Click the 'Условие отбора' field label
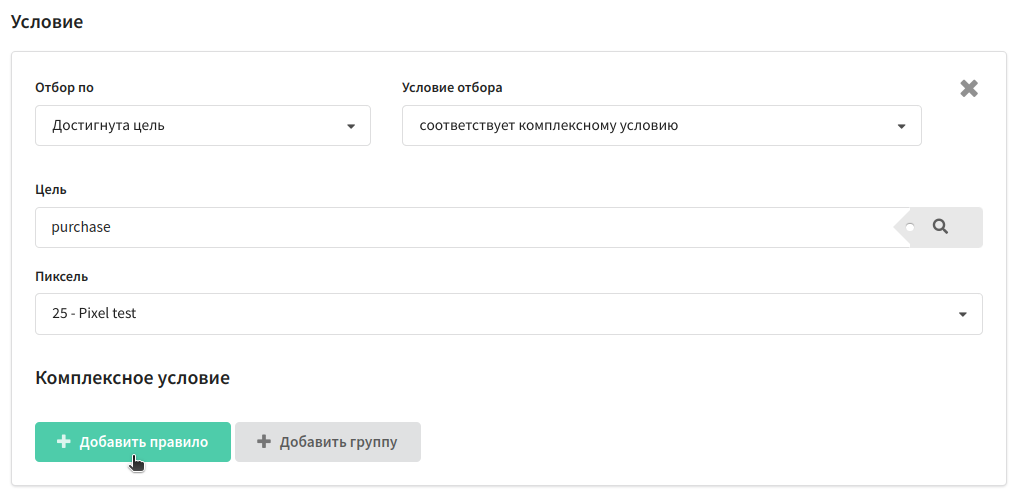1020x495 pixels. [x=452, y=87]
